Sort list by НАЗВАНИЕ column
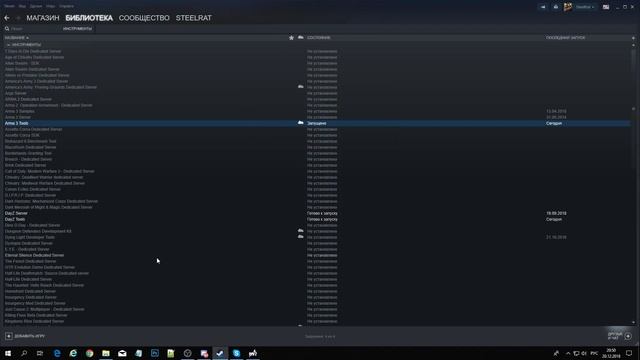This screenshot has width=640, height=360. (x=17, y=38)
